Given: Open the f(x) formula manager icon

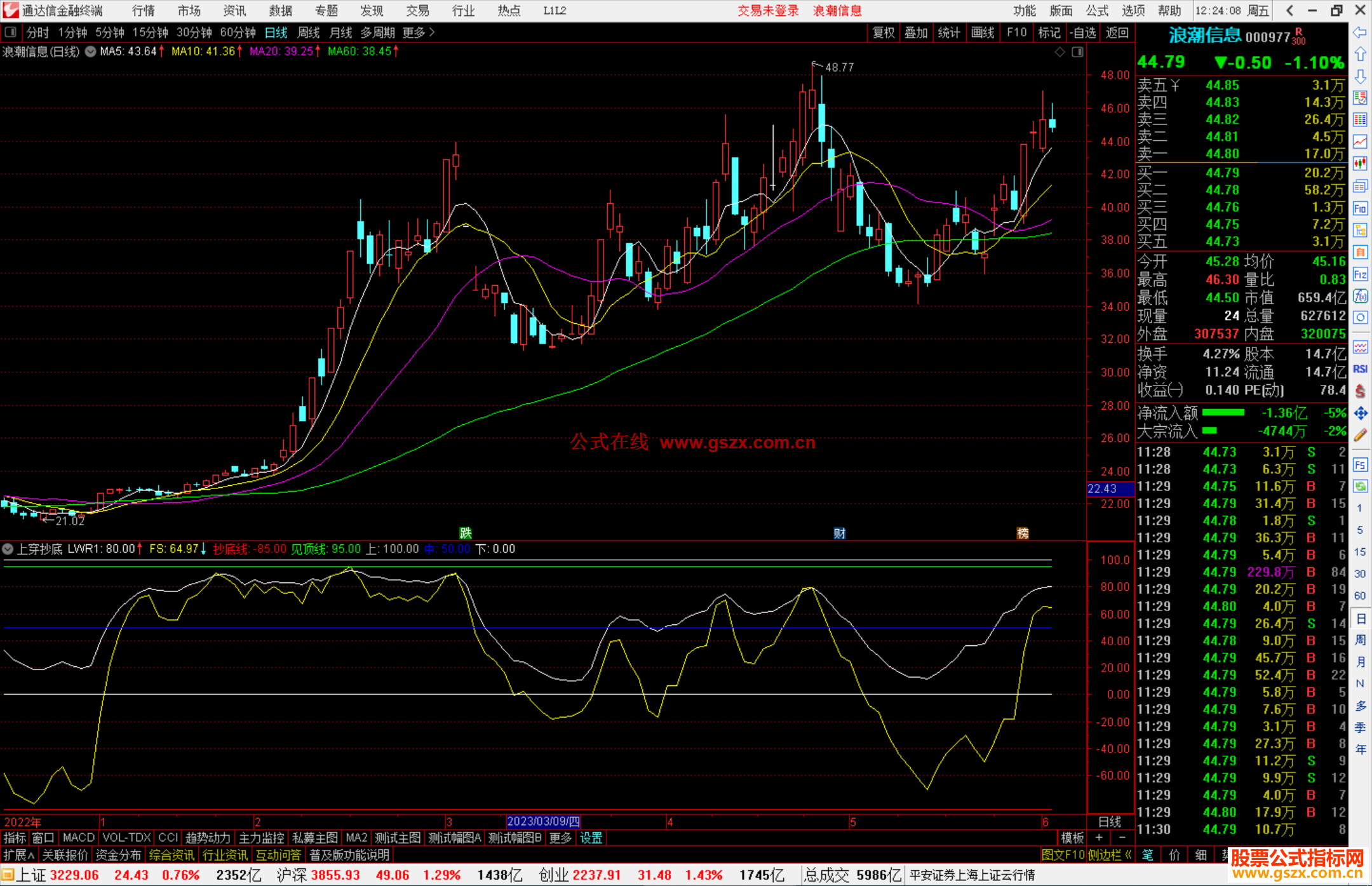Looking at the screenshot, I should pos(1360,296).
